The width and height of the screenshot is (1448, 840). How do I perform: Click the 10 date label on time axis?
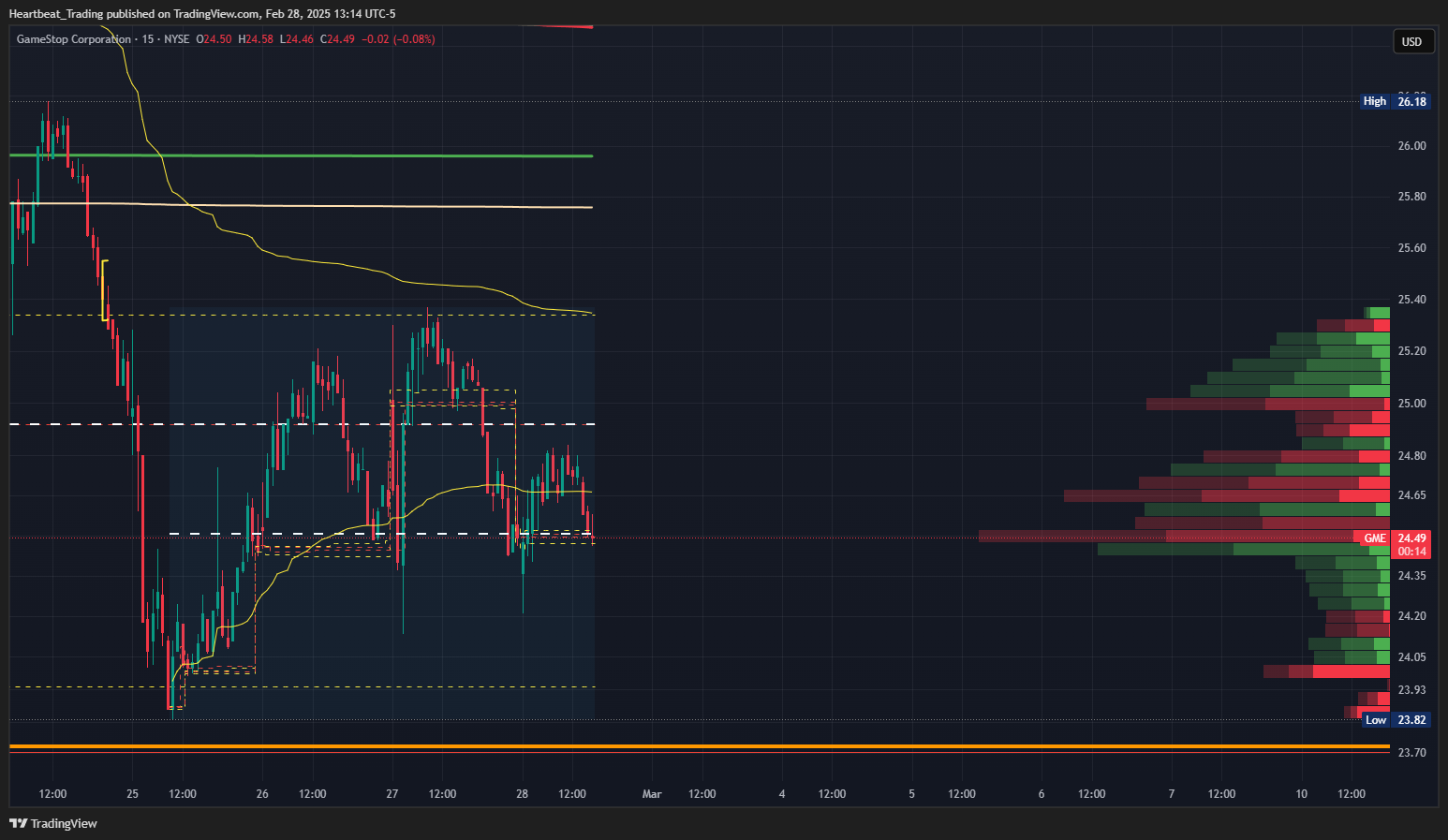pyautogui.click(x=1302, y=794)
